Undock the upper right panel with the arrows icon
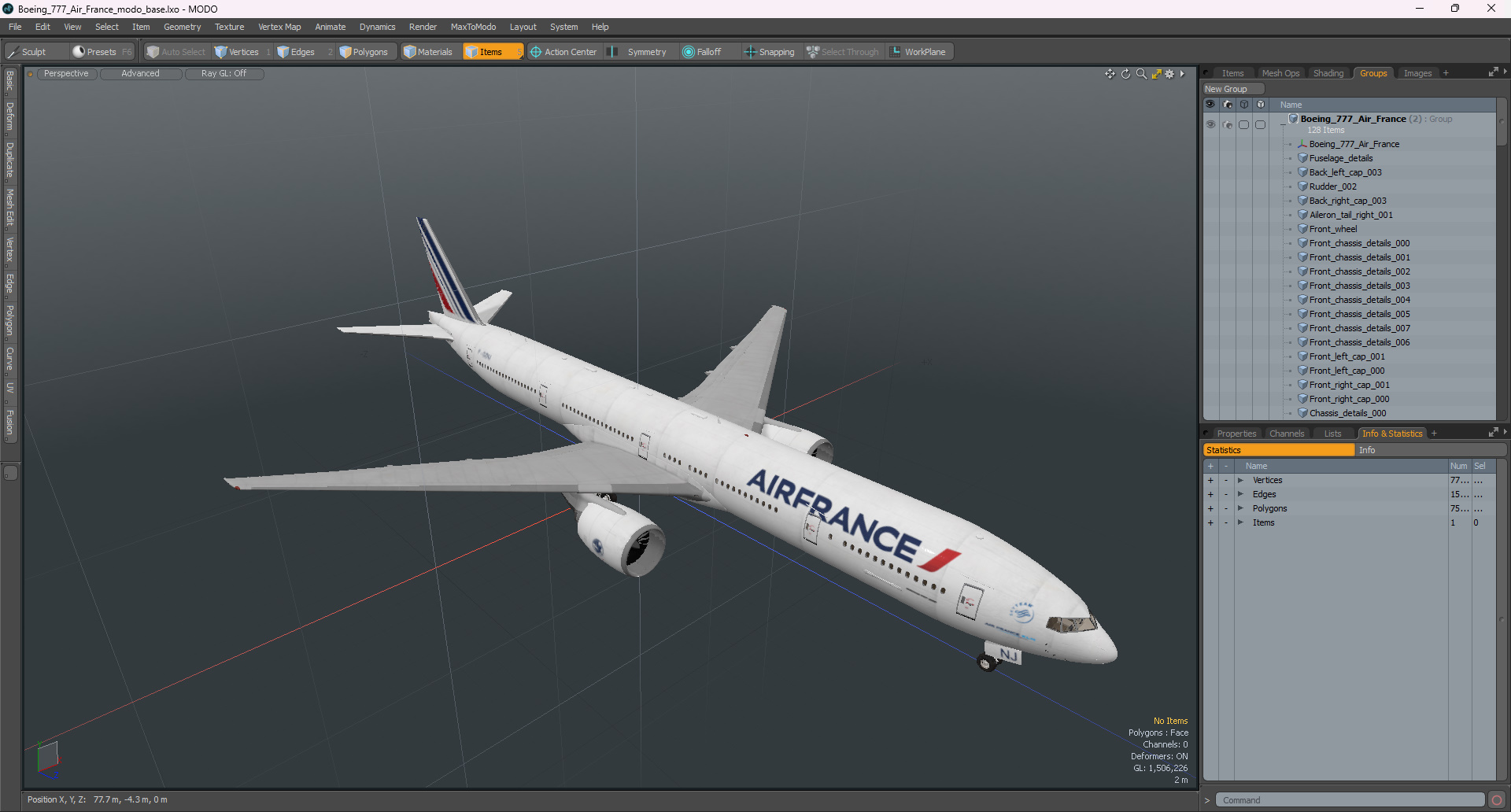This screenshot has height=812, width=1511. point(1493,72)
